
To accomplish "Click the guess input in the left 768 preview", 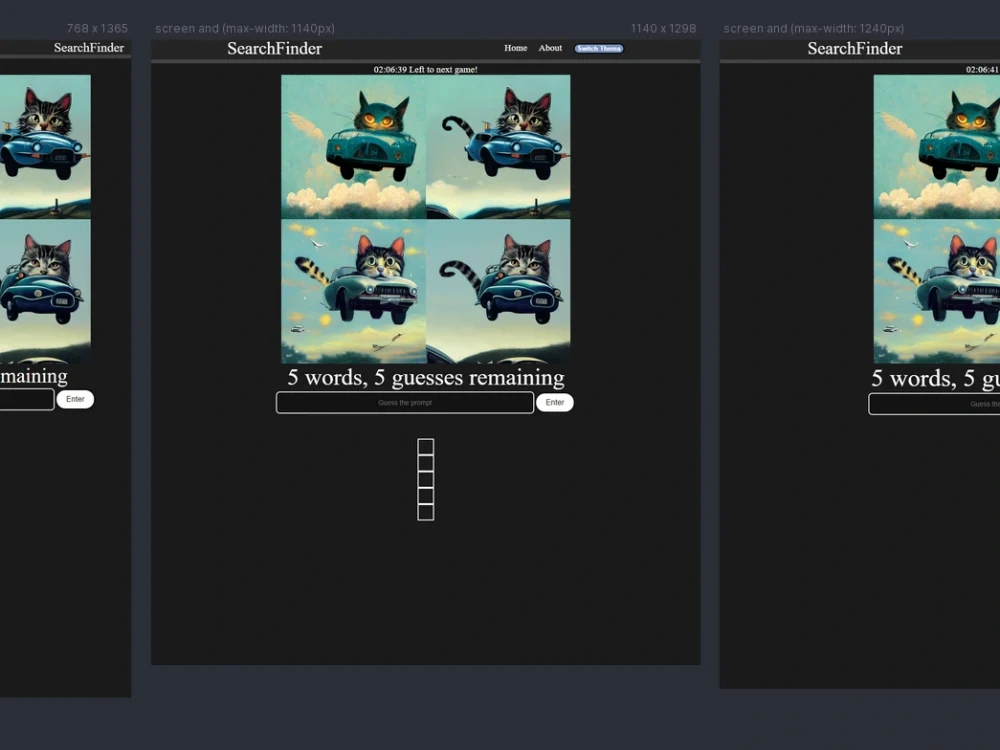I will [27, 399].
